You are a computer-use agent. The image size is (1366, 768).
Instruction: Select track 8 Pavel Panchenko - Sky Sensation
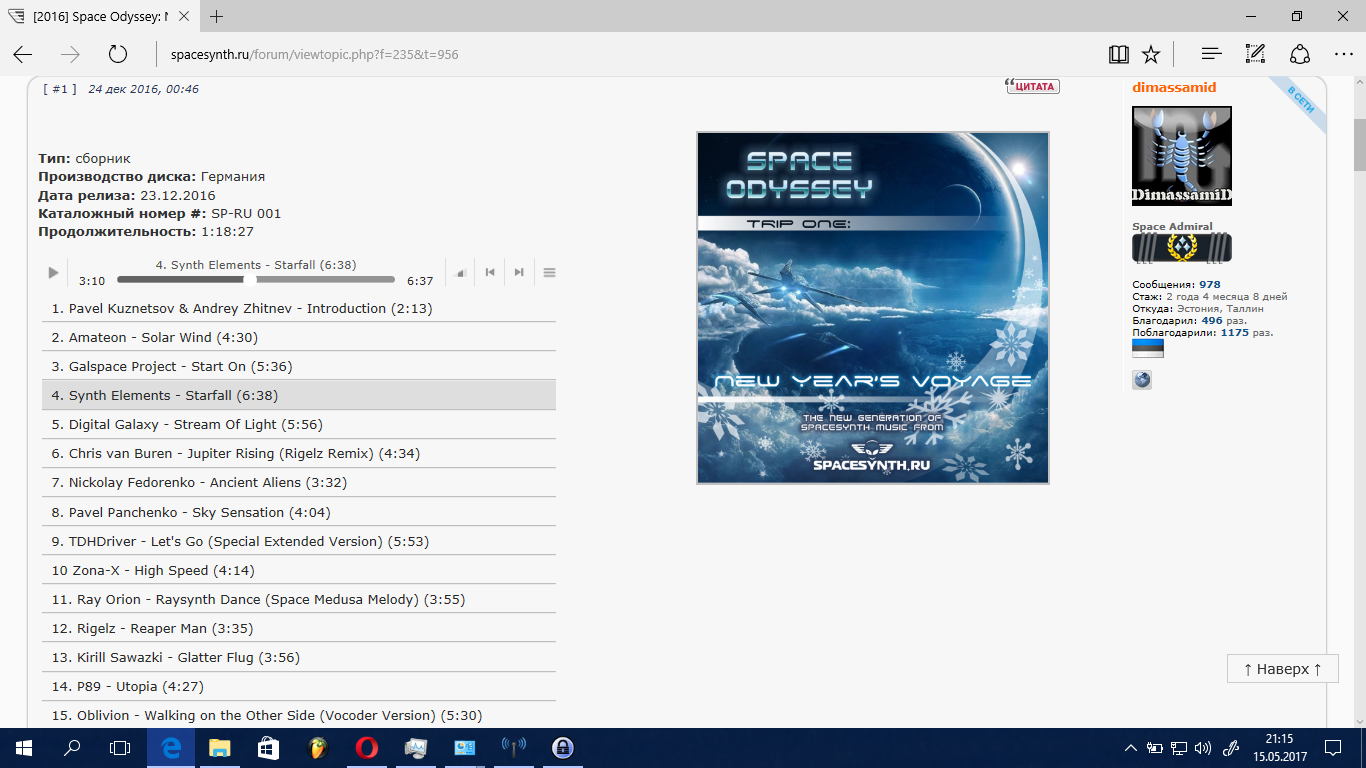tap(299, 512)
